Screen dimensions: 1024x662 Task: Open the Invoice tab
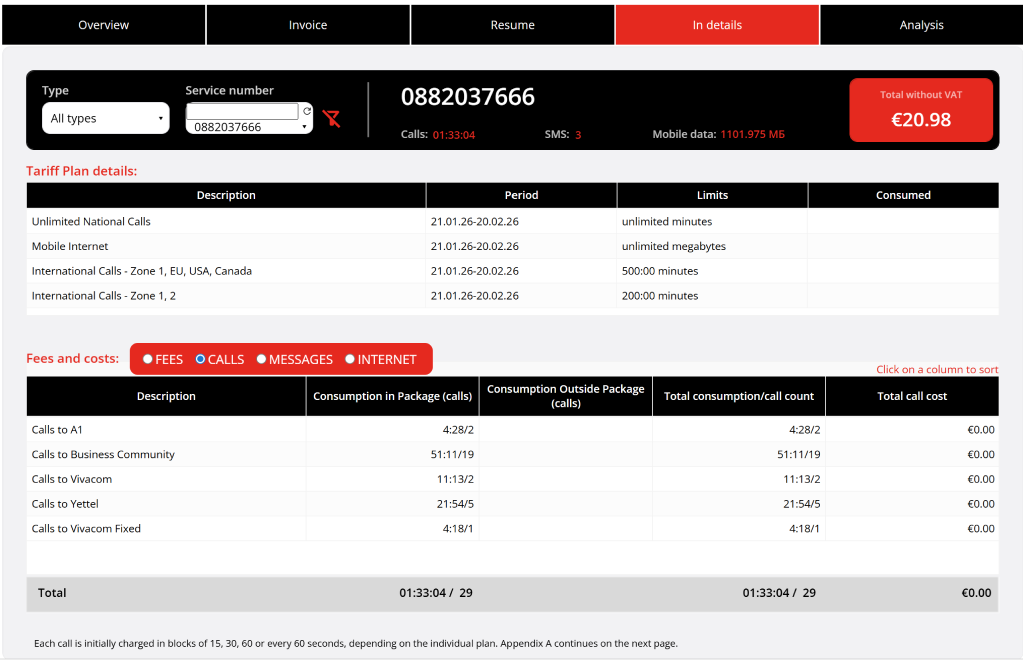[x=308, y=25]
